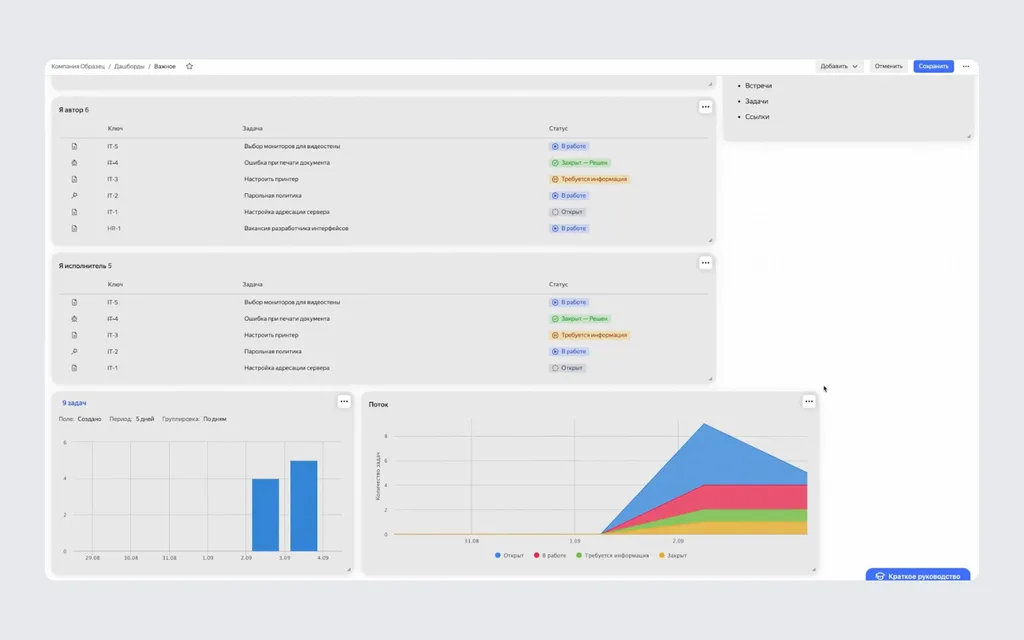
Task: Toggle Открыт series in Поток chart legend
Action: pos(509,555)
